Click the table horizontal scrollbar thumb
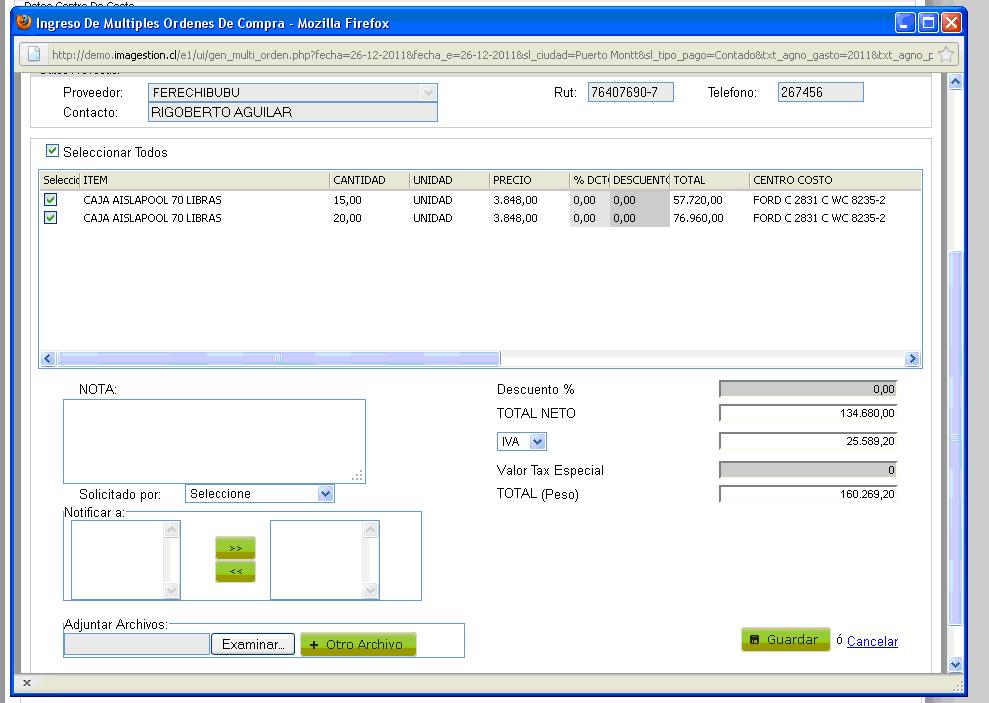 click(279, 359)
